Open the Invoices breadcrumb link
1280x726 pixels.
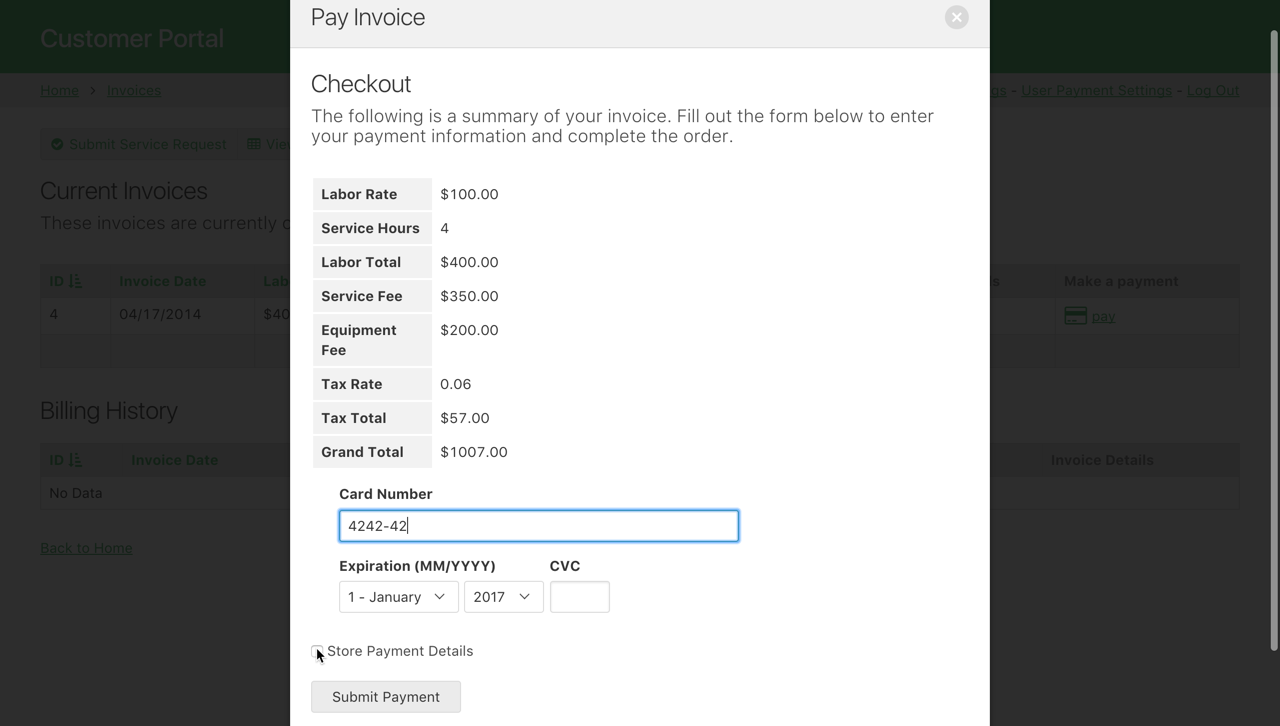[x=133, y=90]
